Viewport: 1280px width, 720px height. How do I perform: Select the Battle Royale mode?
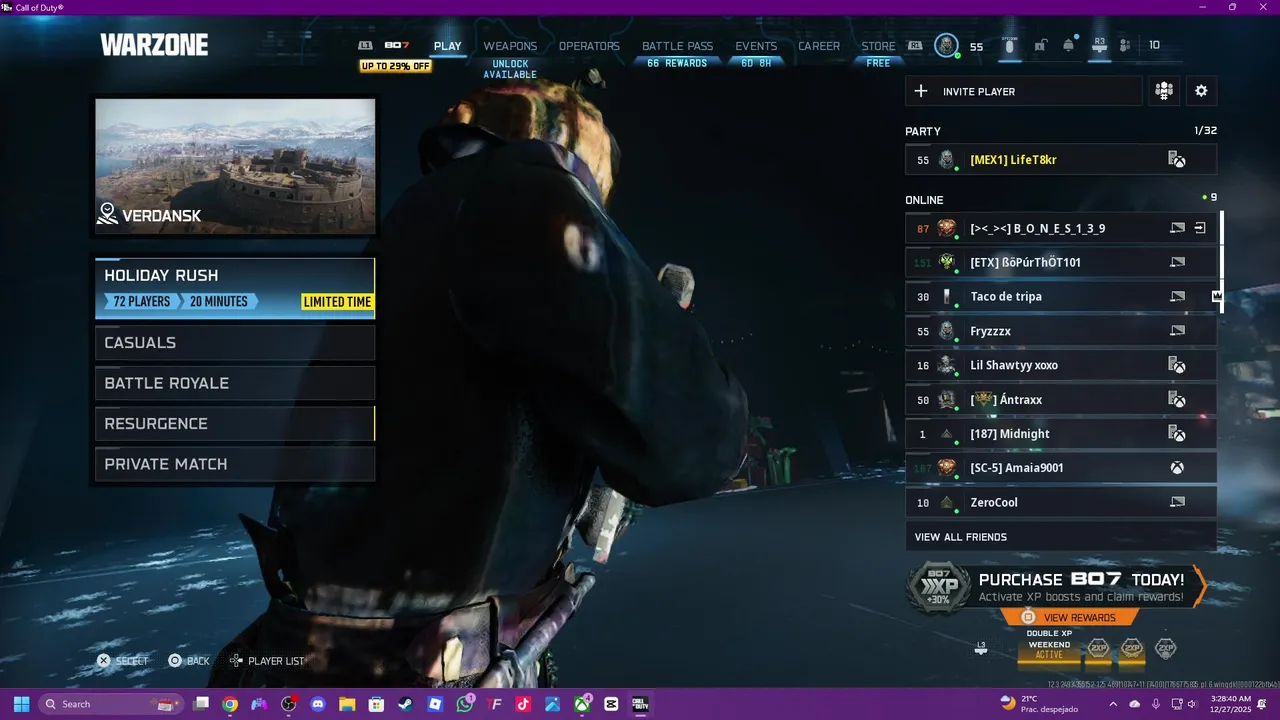(235, 383)
